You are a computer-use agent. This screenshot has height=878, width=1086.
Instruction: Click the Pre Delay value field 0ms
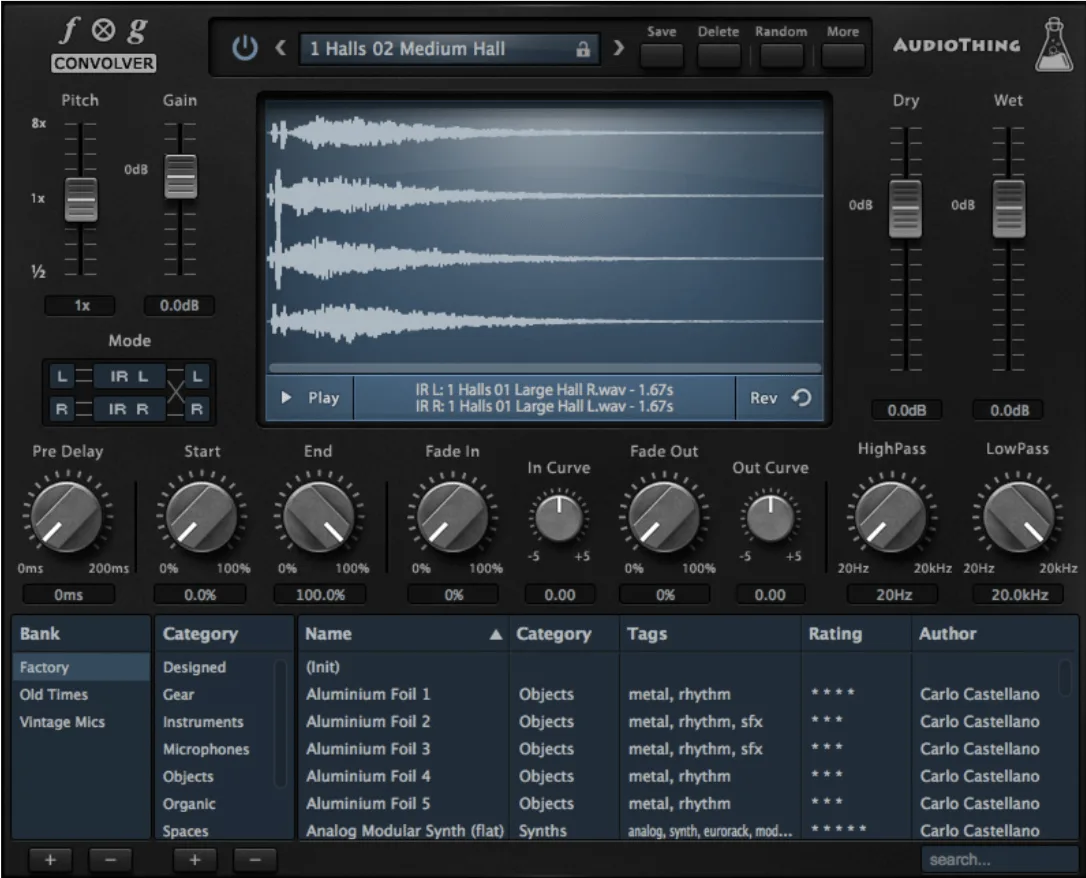[x=68, y=595]
